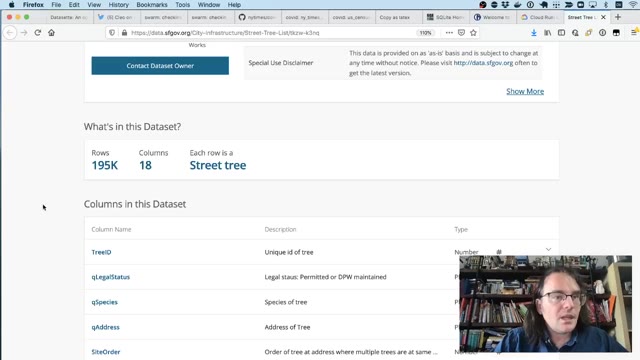Viewport: 640px width, 360px height.
Task: Open a new tab with plus button
Action: 618,17
